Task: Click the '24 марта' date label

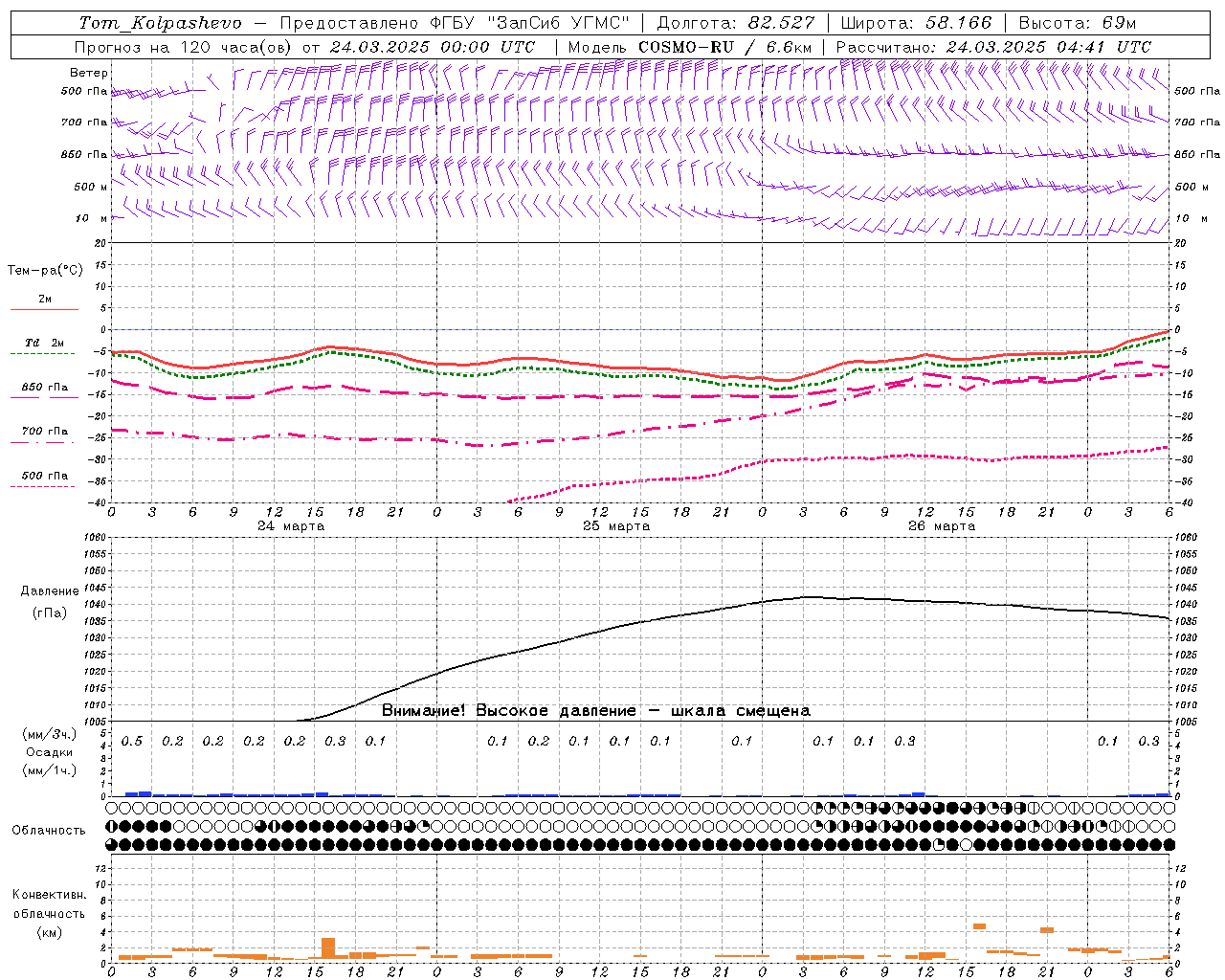Action: coord(291,526)
